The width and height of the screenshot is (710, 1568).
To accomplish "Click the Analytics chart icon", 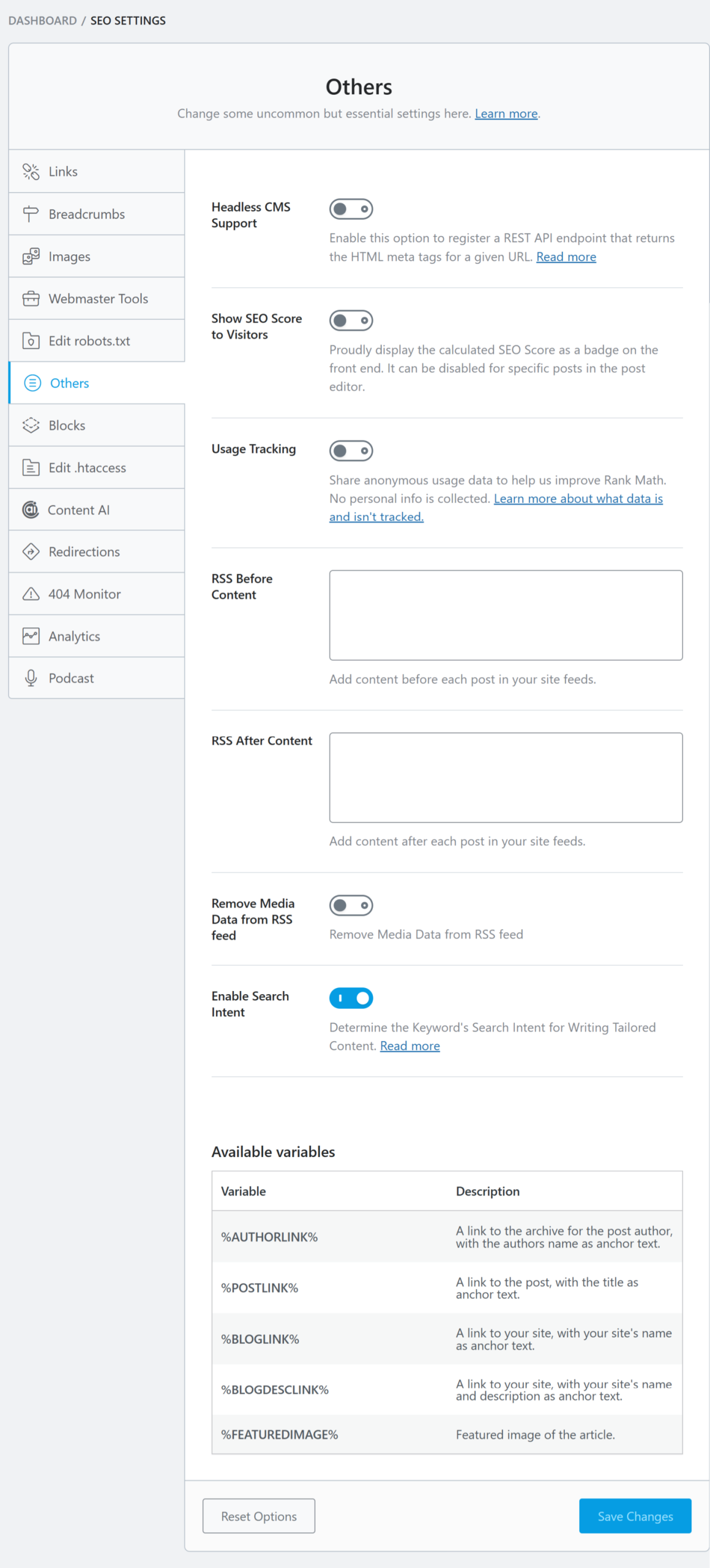I will (x=31, y=636).
